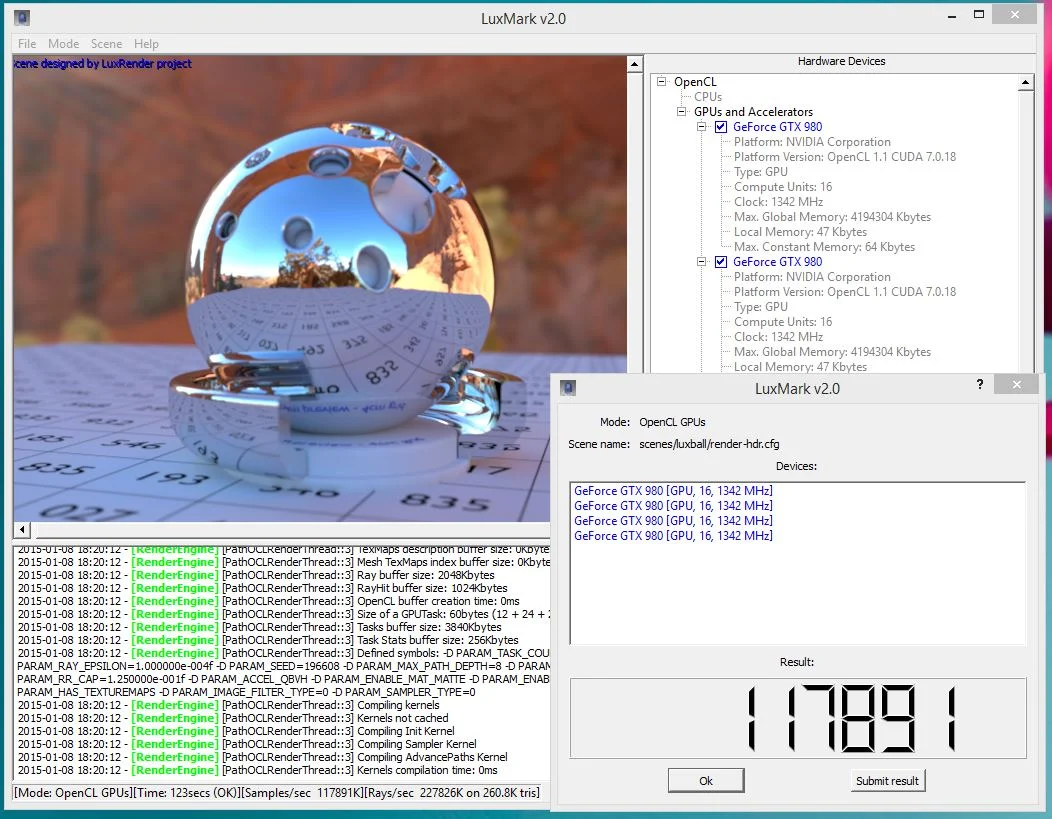This screenshot has height=819, width=1052.
Task: Select first device's Compute Units: 16 row
Action: coord(782,187)
